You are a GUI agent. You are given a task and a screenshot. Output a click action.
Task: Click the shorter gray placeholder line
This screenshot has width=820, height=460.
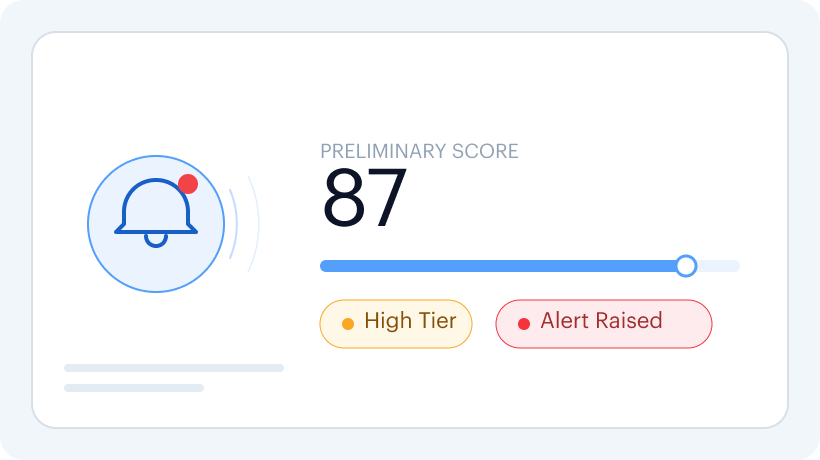134,388
